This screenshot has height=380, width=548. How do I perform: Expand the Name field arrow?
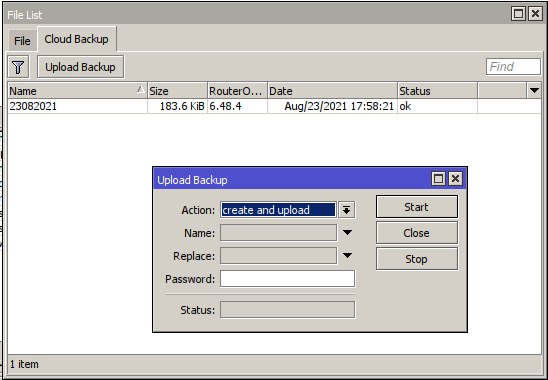pos(347,233)
